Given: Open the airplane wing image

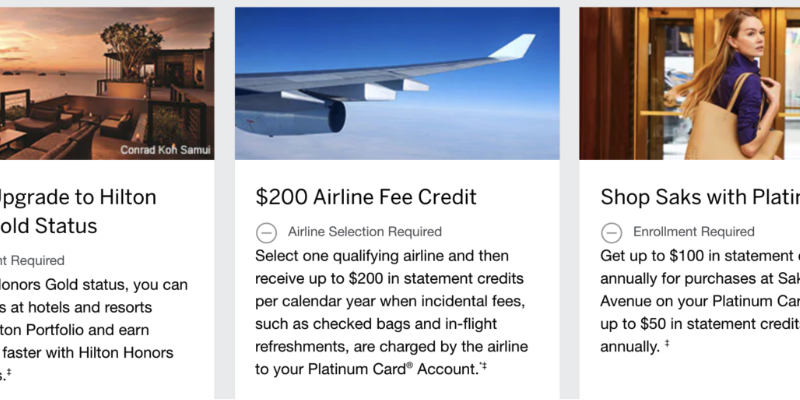Looking at the screenshot, I should coord(397,83).
